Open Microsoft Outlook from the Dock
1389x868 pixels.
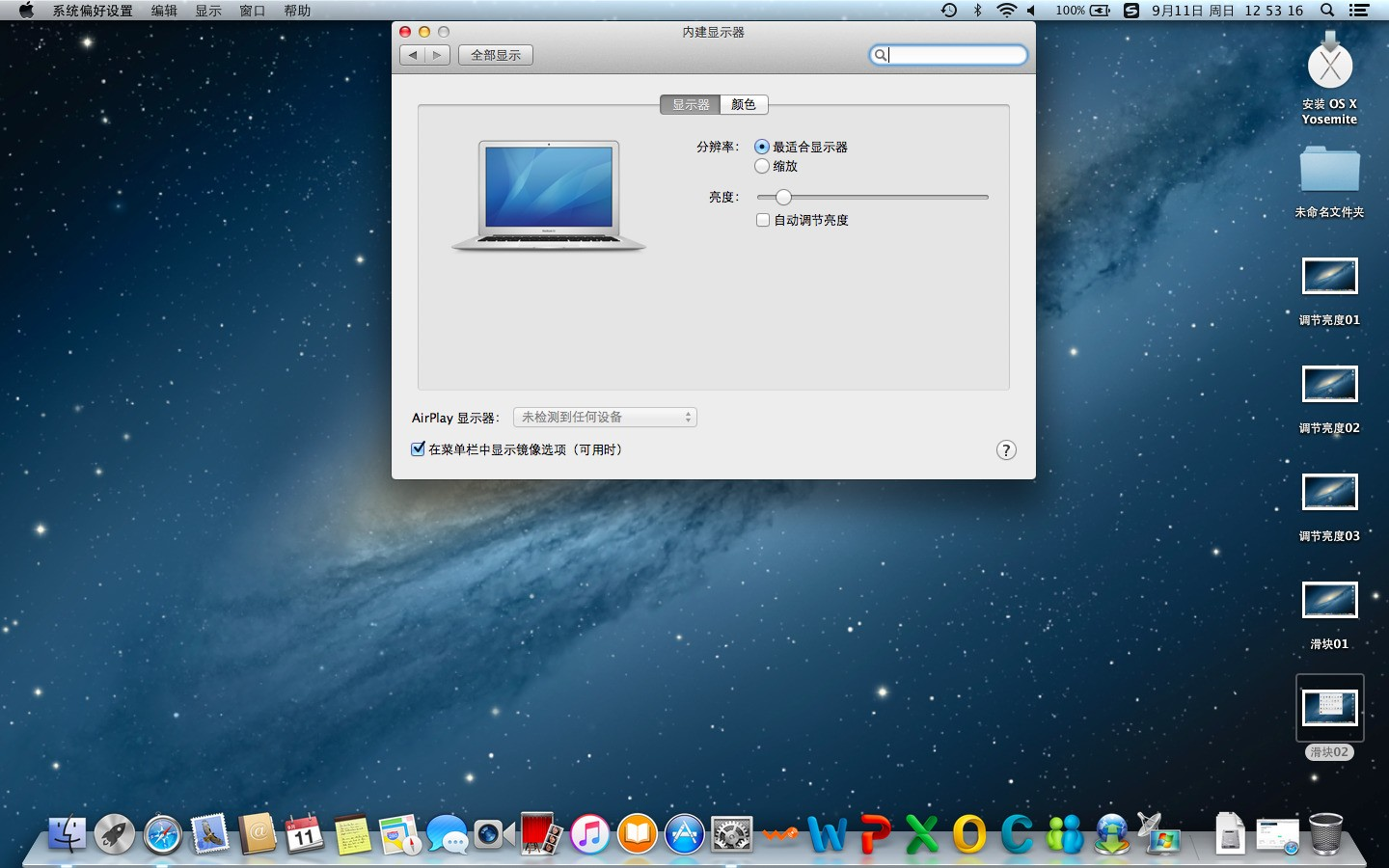tap(969, 834)
